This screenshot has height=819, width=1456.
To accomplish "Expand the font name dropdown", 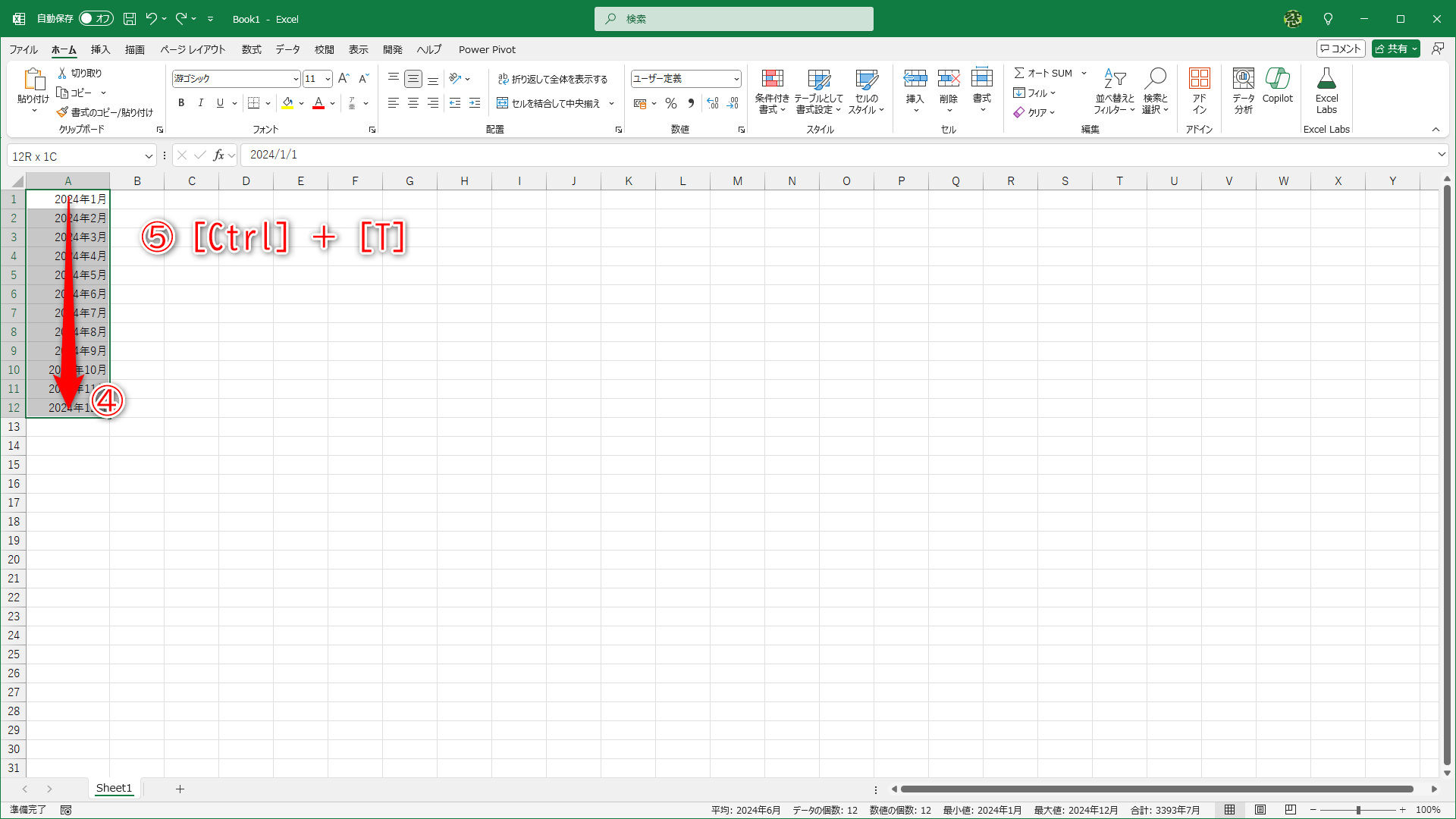I will tap(296, 79).
